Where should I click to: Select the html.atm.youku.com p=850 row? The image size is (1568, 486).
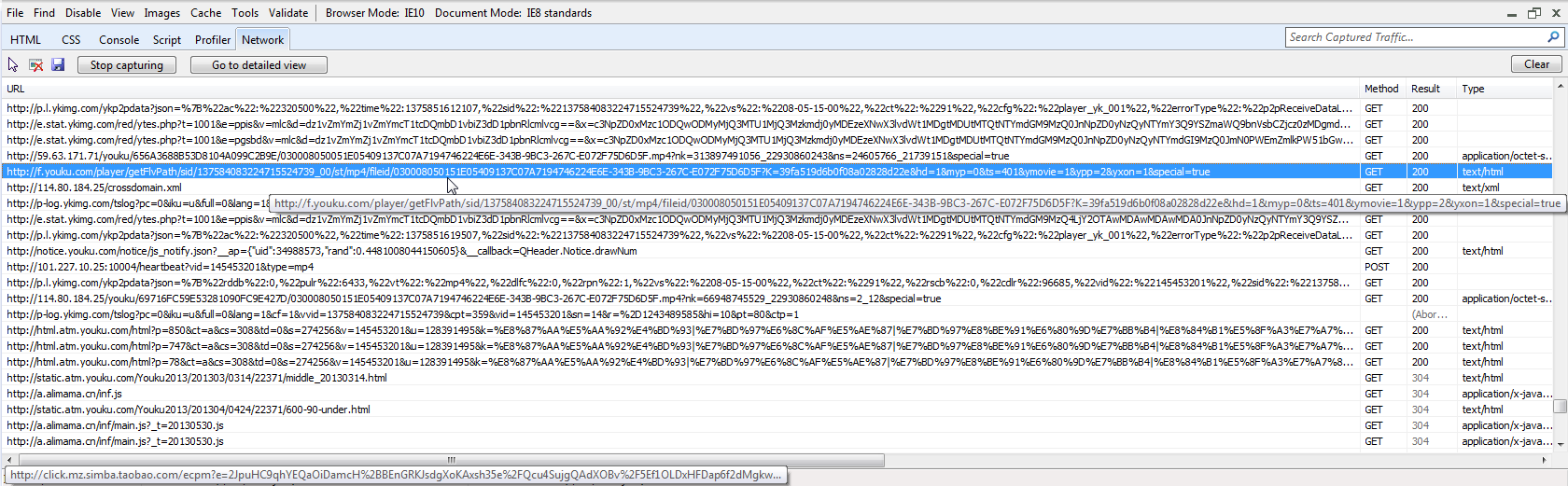[x=777, y=330]
